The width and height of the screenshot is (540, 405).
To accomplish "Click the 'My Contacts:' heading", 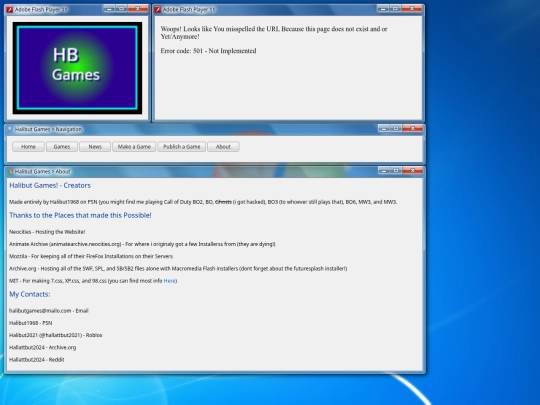I will 30,294.
